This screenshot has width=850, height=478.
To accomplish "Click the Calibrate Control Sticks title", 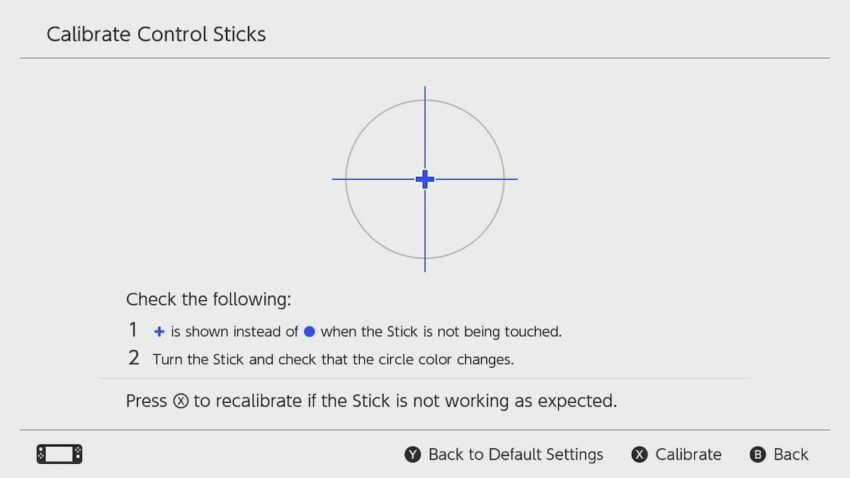I will tap(156, 34).
